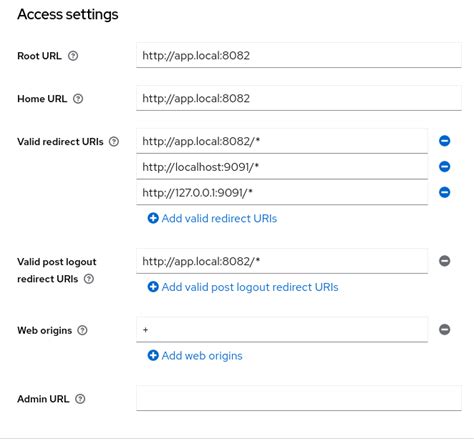Image resolution: width=474 pixels, height=446 pixels.
Task: Remove the http://app.local:8082/* redirect URI
Action: pyautogui.click(x=444, y=141)
